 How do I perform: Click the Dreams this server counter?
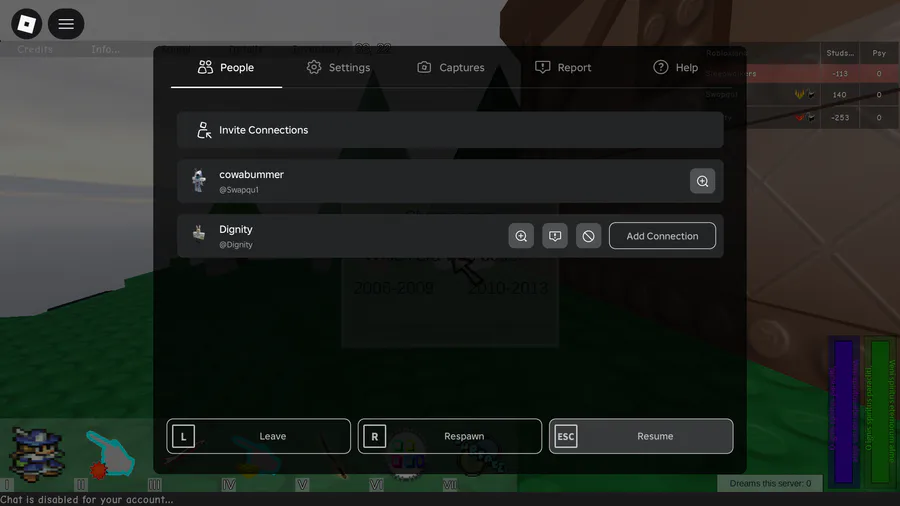click(x=770, y=484)
